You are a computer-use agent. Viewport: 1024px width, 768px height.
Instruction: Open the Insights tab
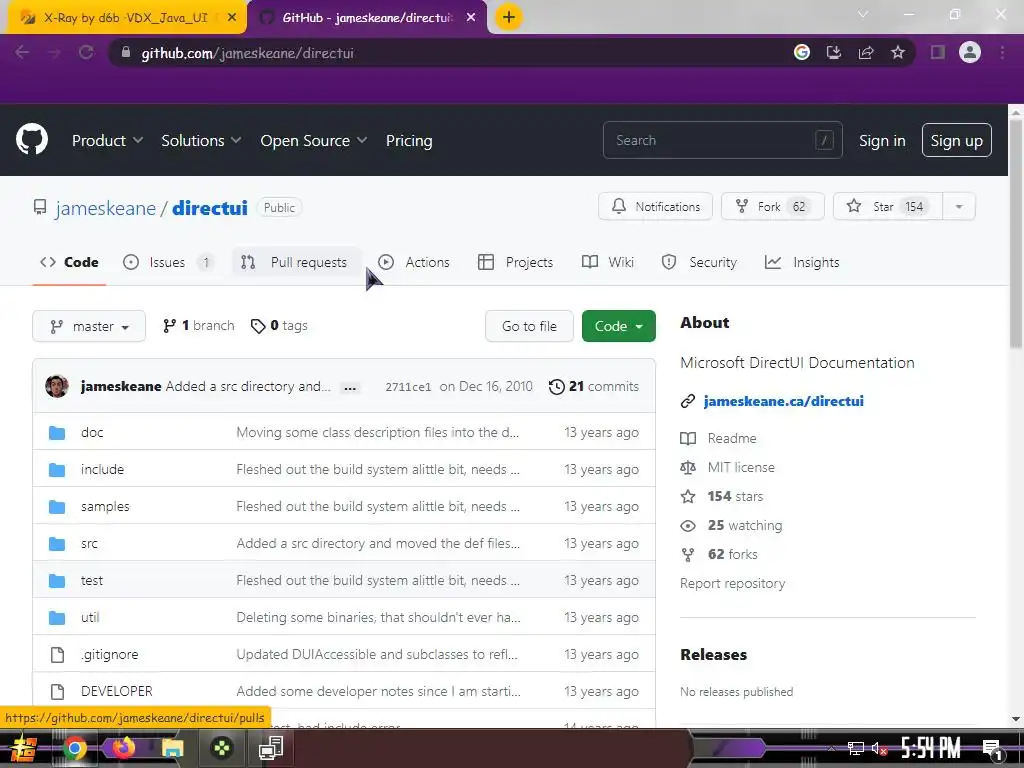(803, 262)
